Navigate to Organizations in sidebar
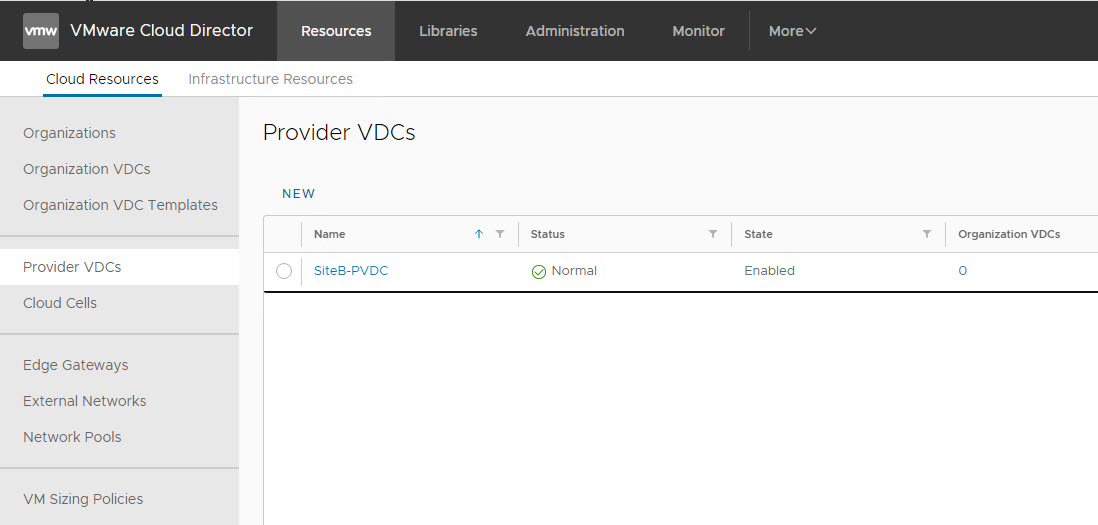 click(69, 133)
